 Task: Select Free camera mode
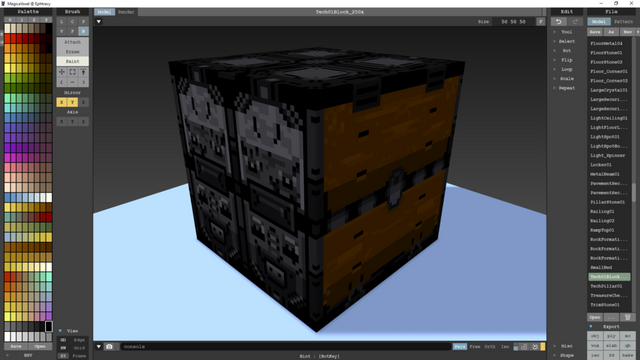click(475, 347)
